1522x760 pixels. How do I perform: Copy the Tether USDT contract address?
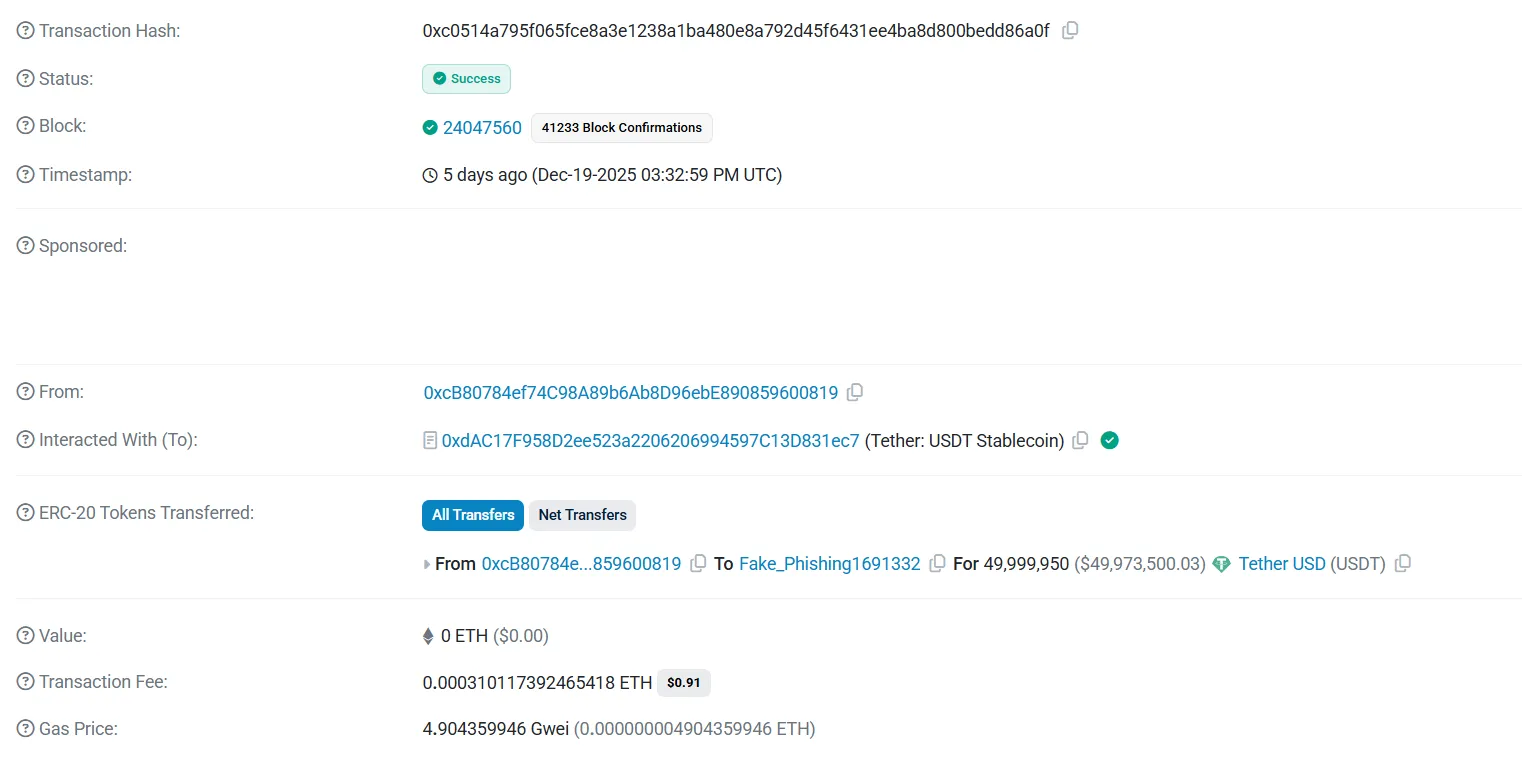coord(1080,441)
